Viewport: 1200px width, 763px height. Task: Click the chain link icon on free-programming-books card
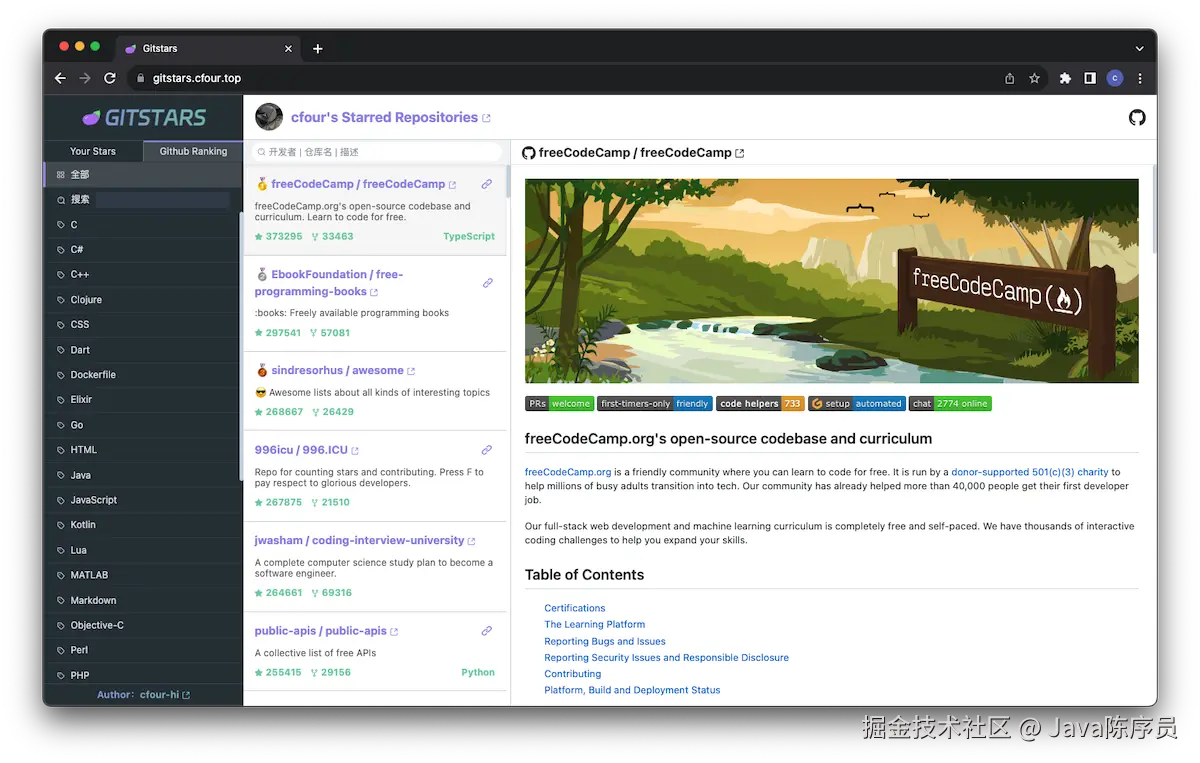[488, 283]
